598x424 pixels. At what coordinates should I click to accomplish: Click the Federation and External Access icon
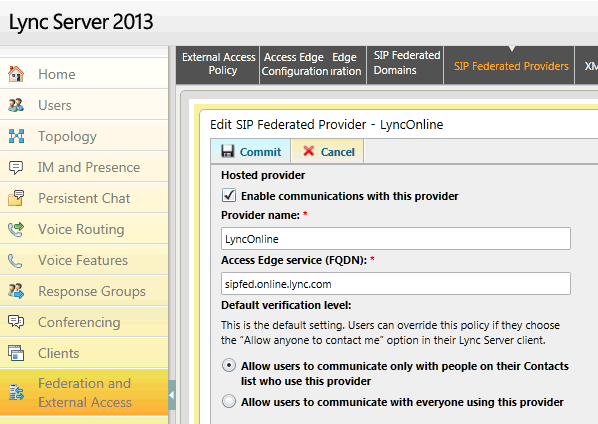click(16, 392)
